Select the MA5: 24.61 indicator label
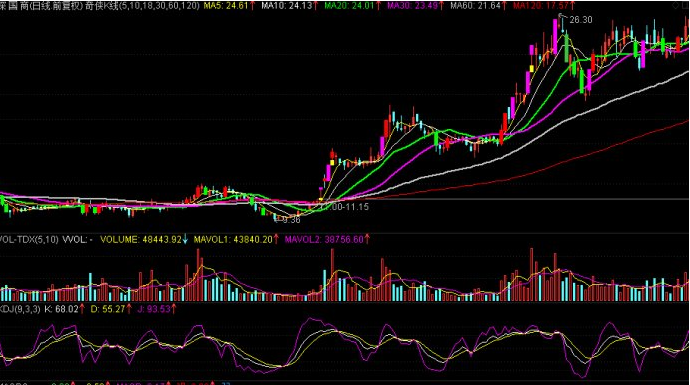The height and width of the screenshot is (385, 690). coord(226,6)
